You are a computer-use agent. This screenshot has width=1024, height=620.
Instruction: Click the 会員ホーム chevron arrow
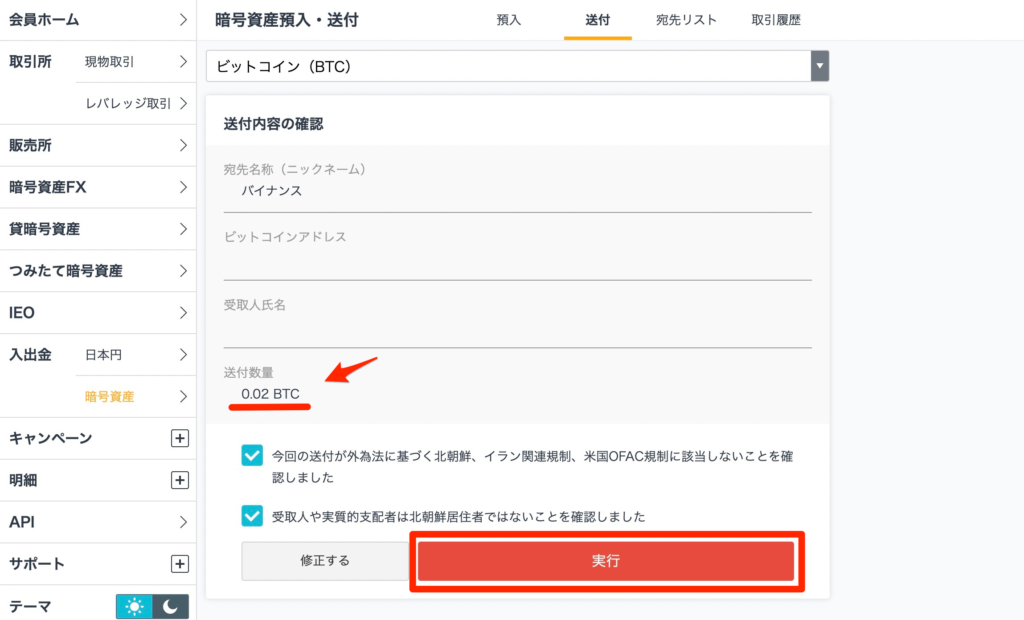pyautogui.click(x=183, y=19)
